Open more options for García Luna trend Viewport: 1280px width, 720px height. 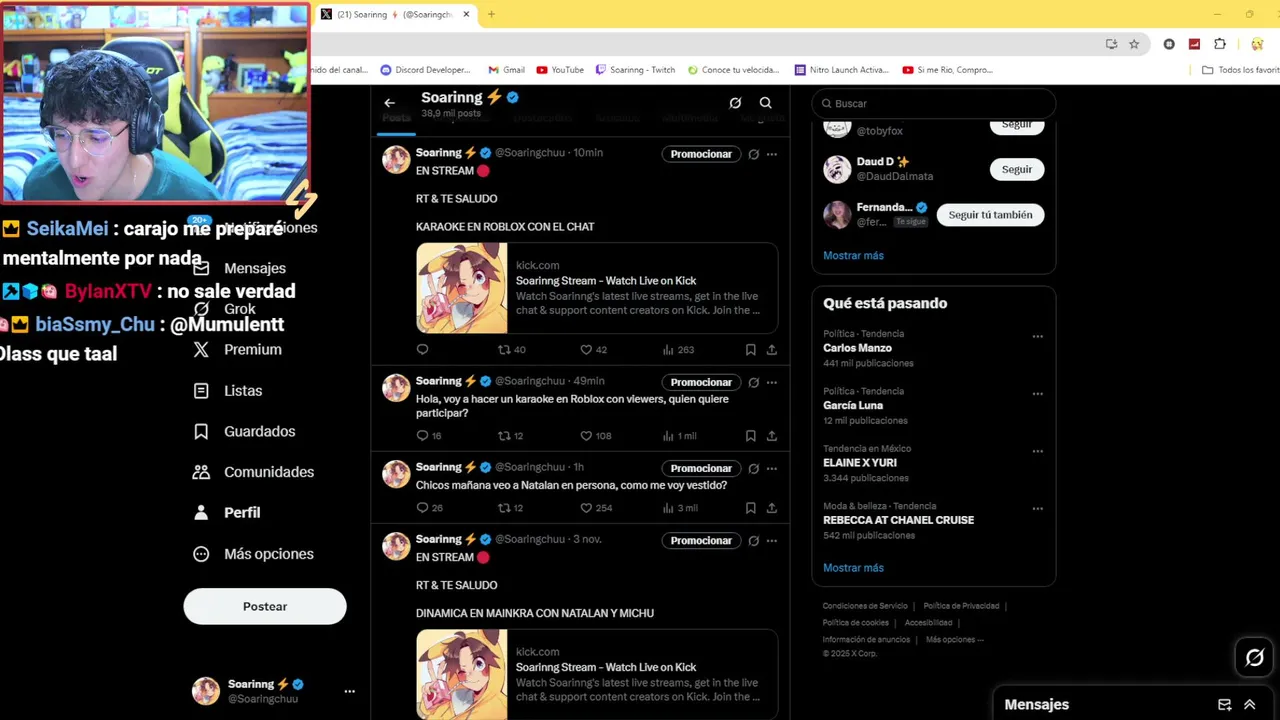[x=1037, y=394]
